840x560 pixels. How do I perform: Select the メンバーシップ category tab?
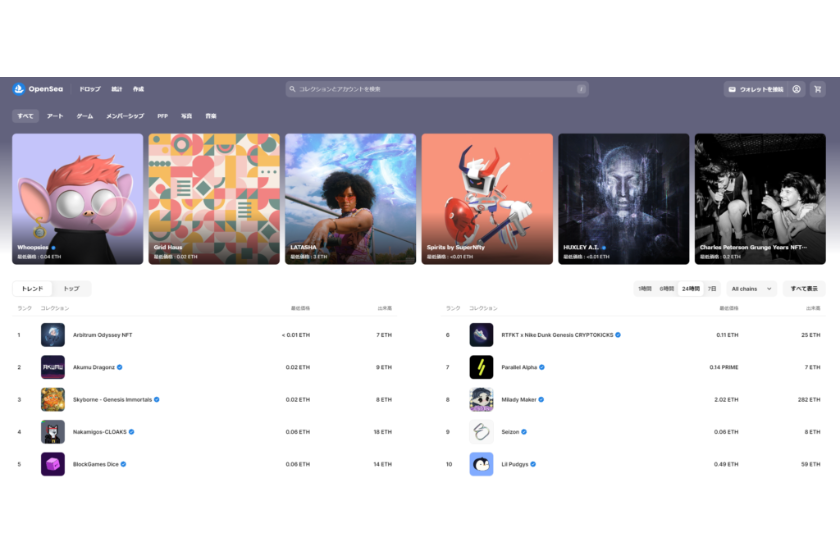(x=125, y=116)
